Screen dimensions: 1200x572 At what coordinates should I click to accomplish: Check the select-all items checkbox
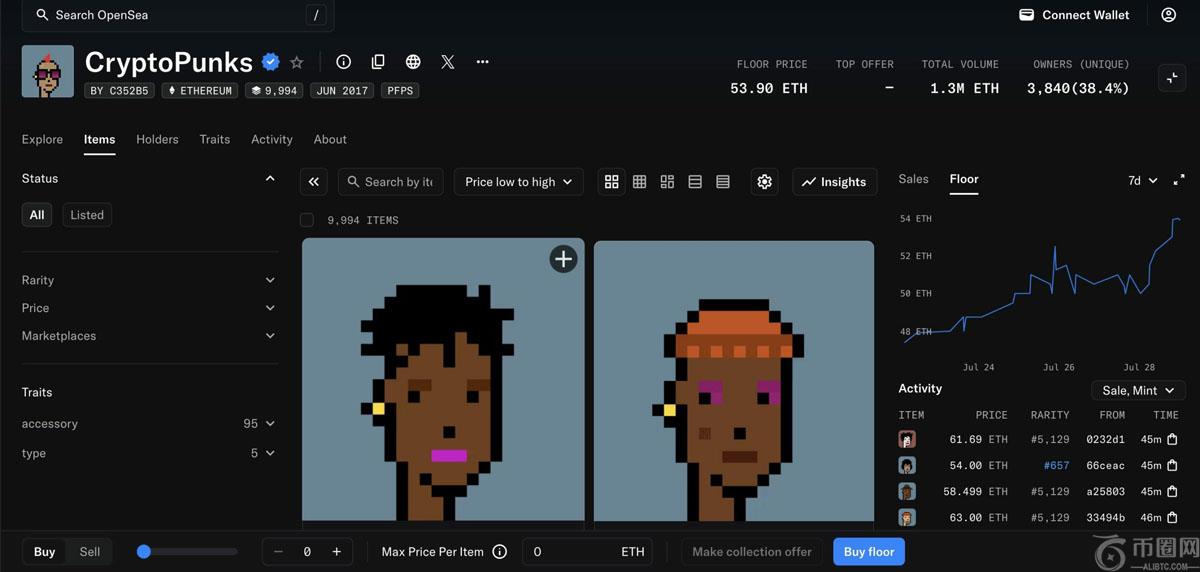pyautogui.click(x=307, y=220)
